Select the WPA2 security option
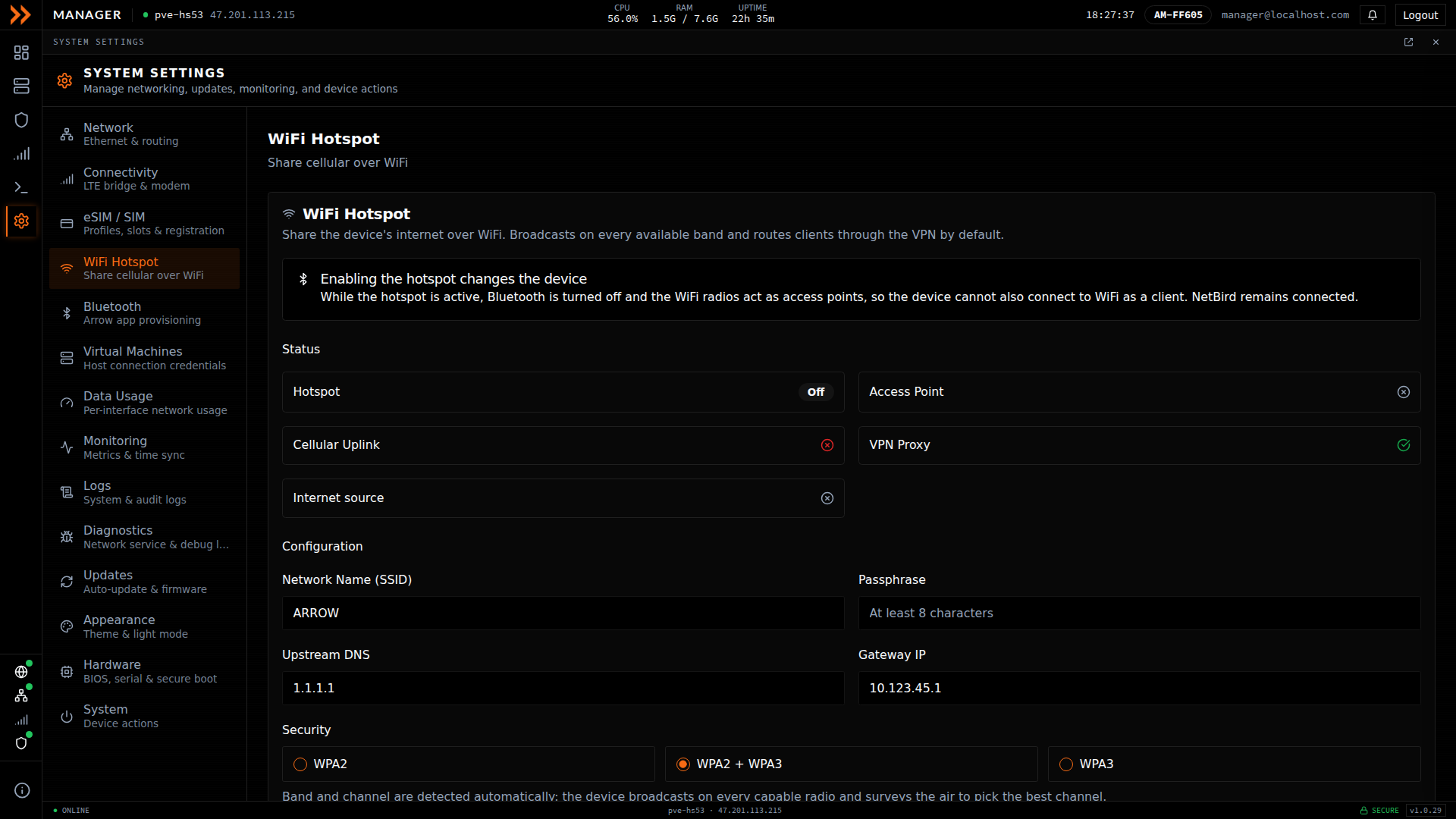1456x819 pixels. click(468, 764)
